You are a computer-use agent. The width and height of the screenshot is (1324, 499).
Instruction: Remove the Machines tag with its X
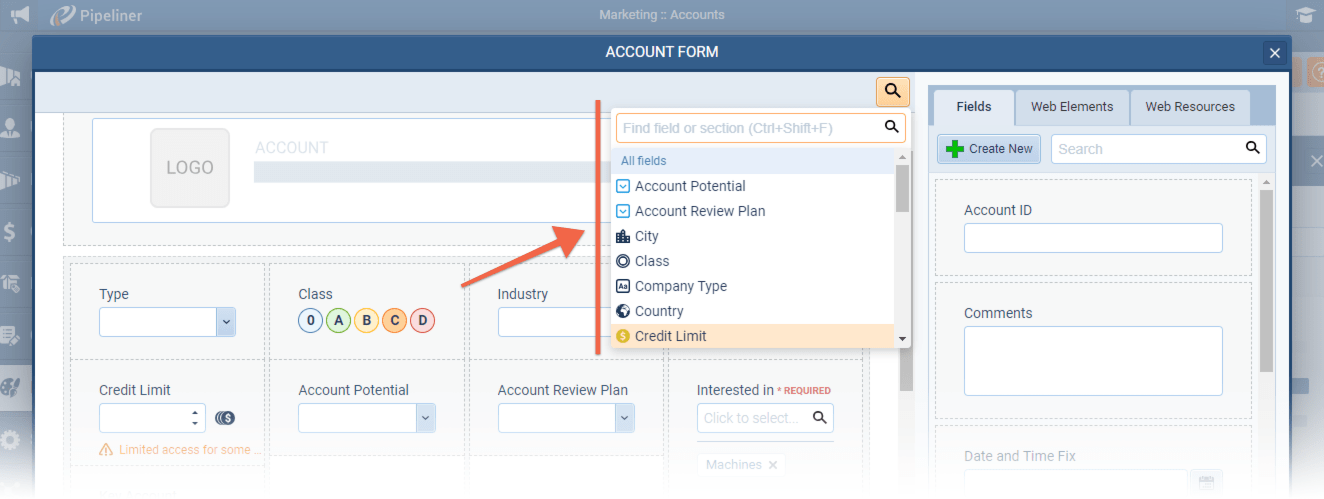click(772, 465)
